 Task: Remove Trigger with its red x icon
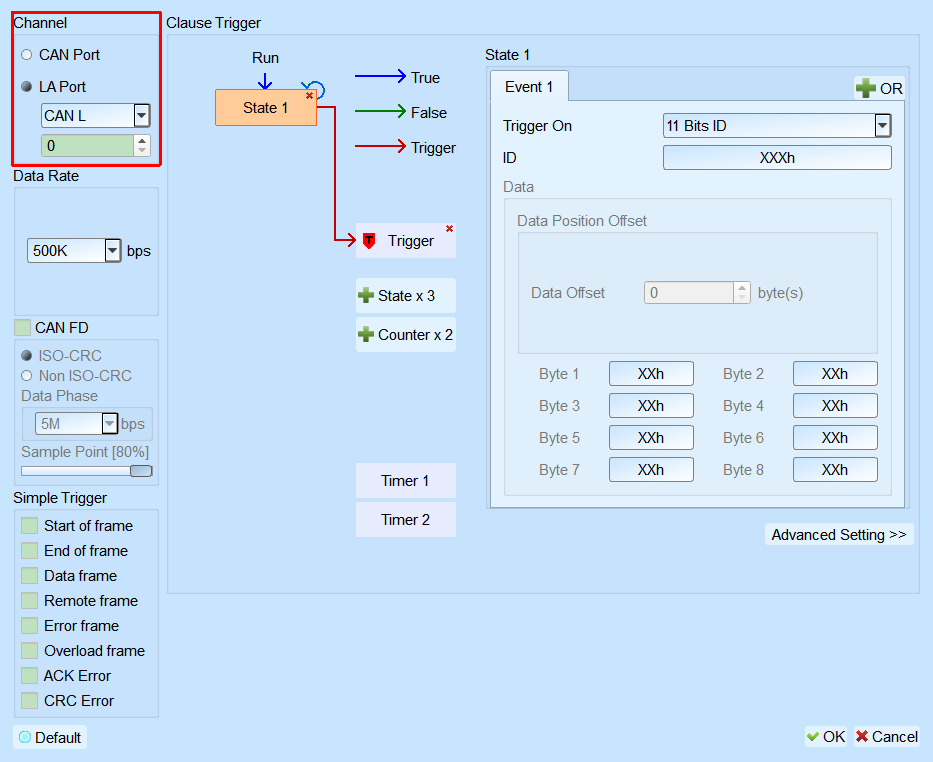(449, 229)
